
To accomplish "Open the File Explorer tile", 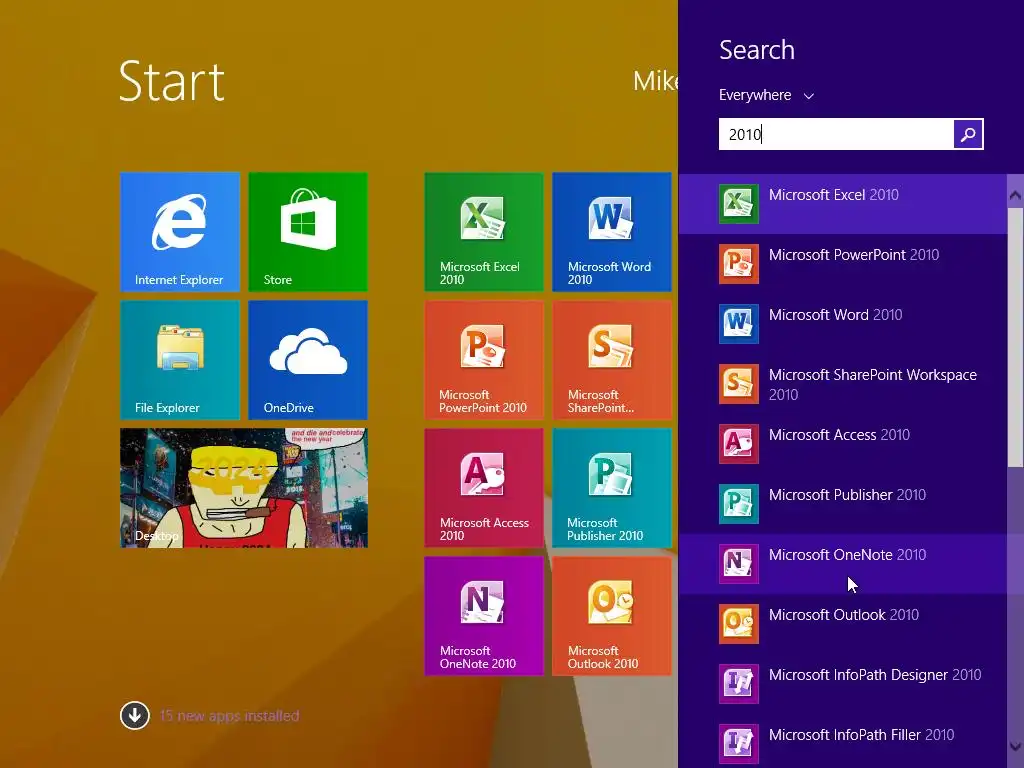I will 180,359.
